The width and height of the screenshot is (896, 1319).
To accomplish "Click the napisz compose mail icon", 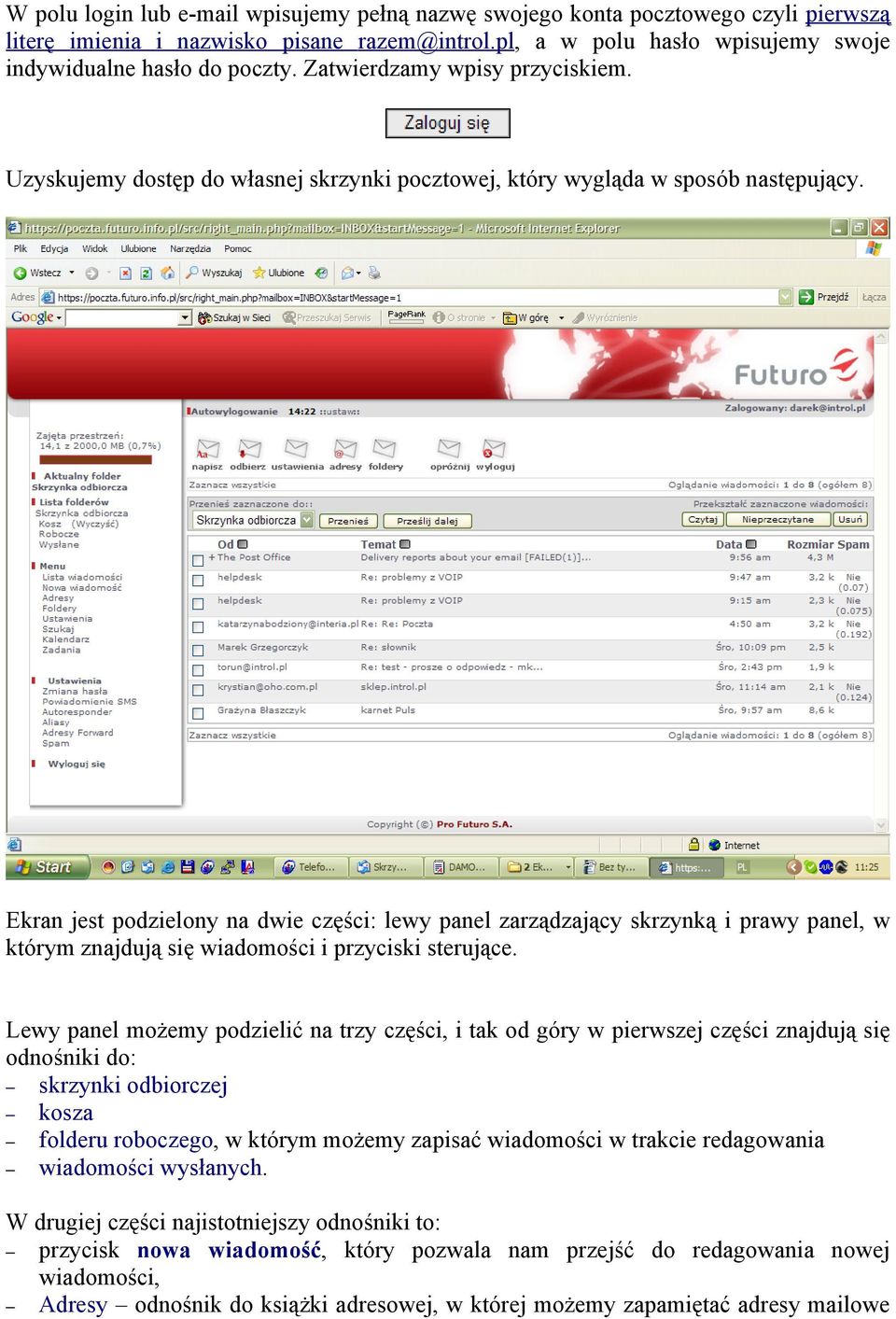I will pyautogui.click(x=207, y=450).
